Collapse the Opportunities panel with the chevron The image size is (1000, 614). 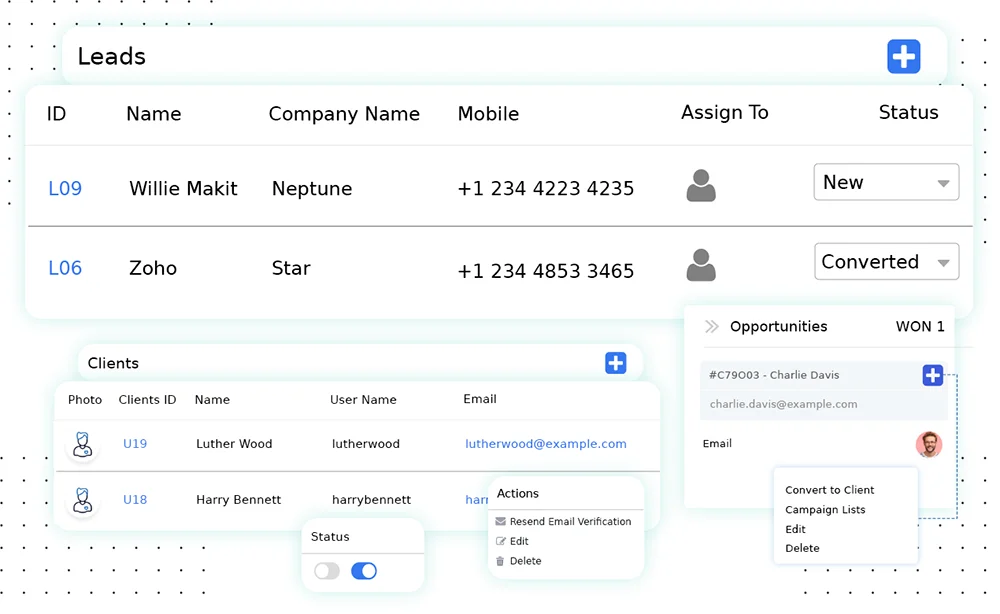pos(711,326)
